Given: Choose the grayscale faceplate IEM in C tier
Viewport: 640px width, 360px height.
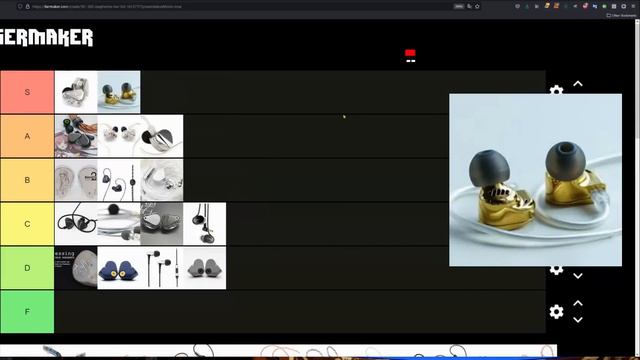Looking at the screenshot, I should (x=162, y=224).
